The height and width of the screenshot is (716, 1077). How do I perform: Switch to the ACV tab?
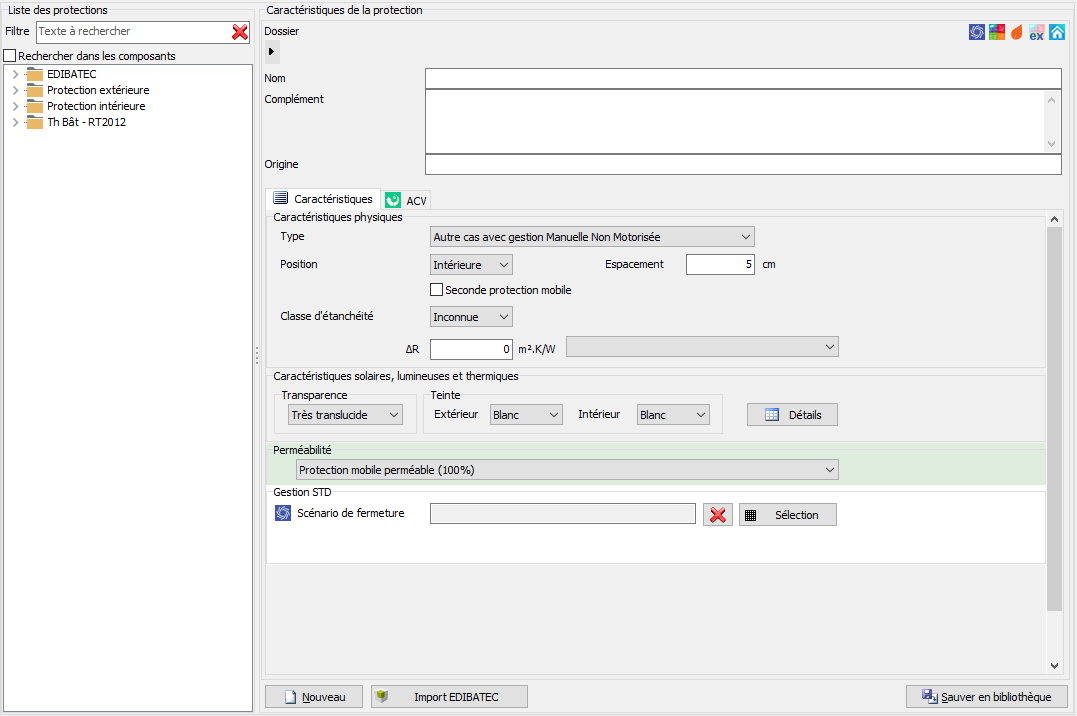click(406, 200)
